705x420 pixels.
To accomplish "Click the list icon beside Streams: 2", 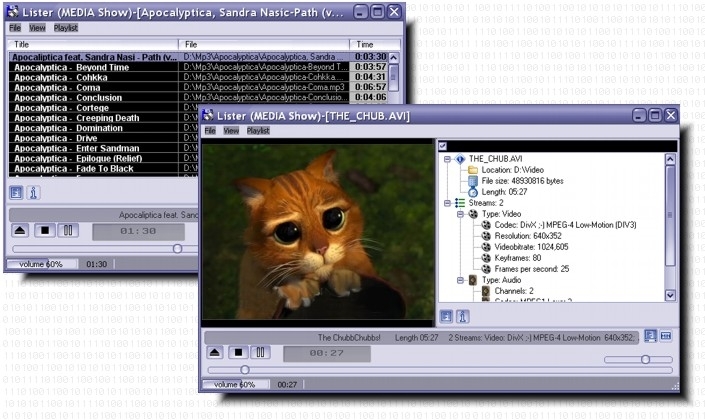I will coord(460,203).
